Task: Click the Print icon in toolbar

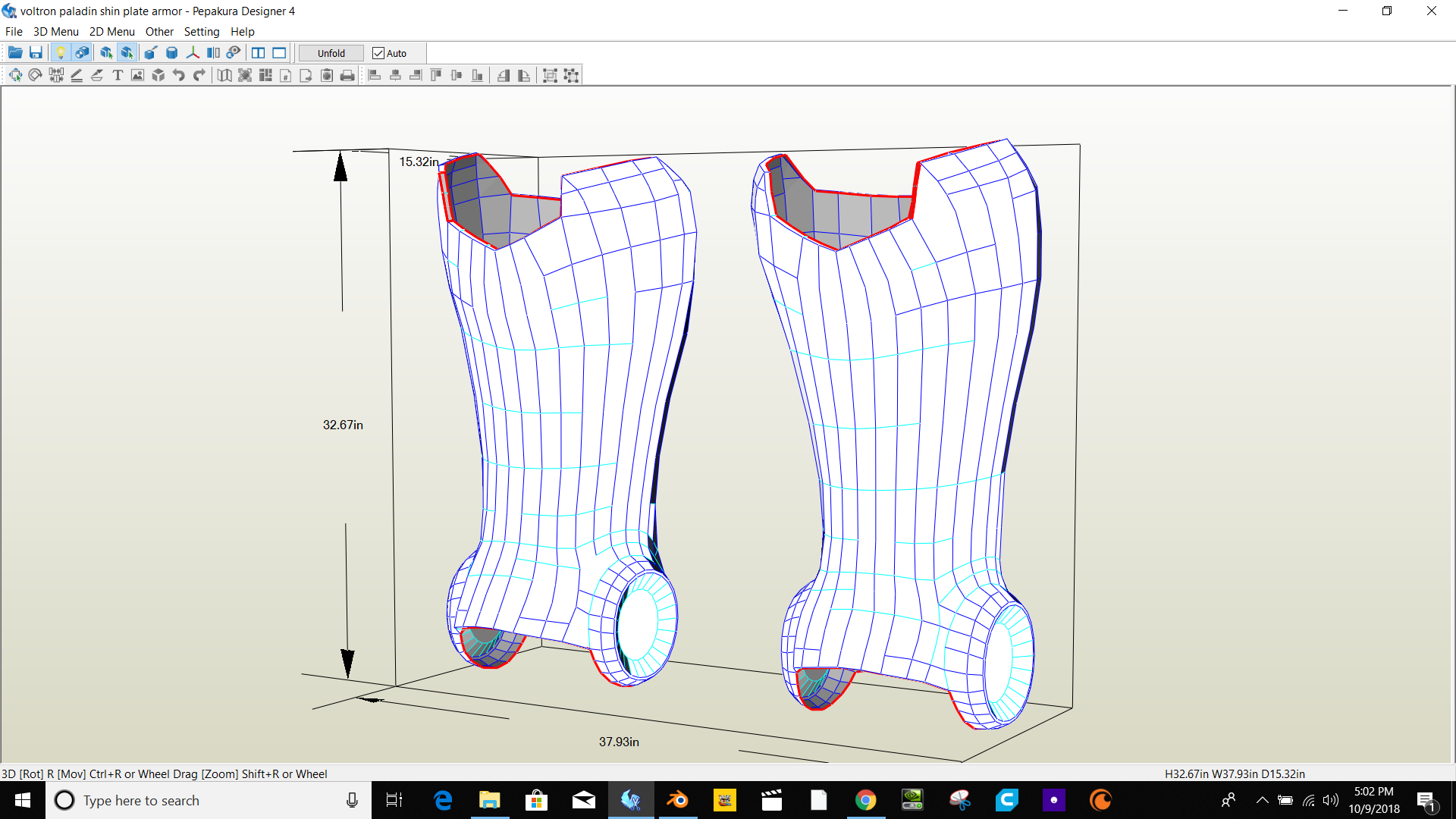Action: tap(347, 75)
